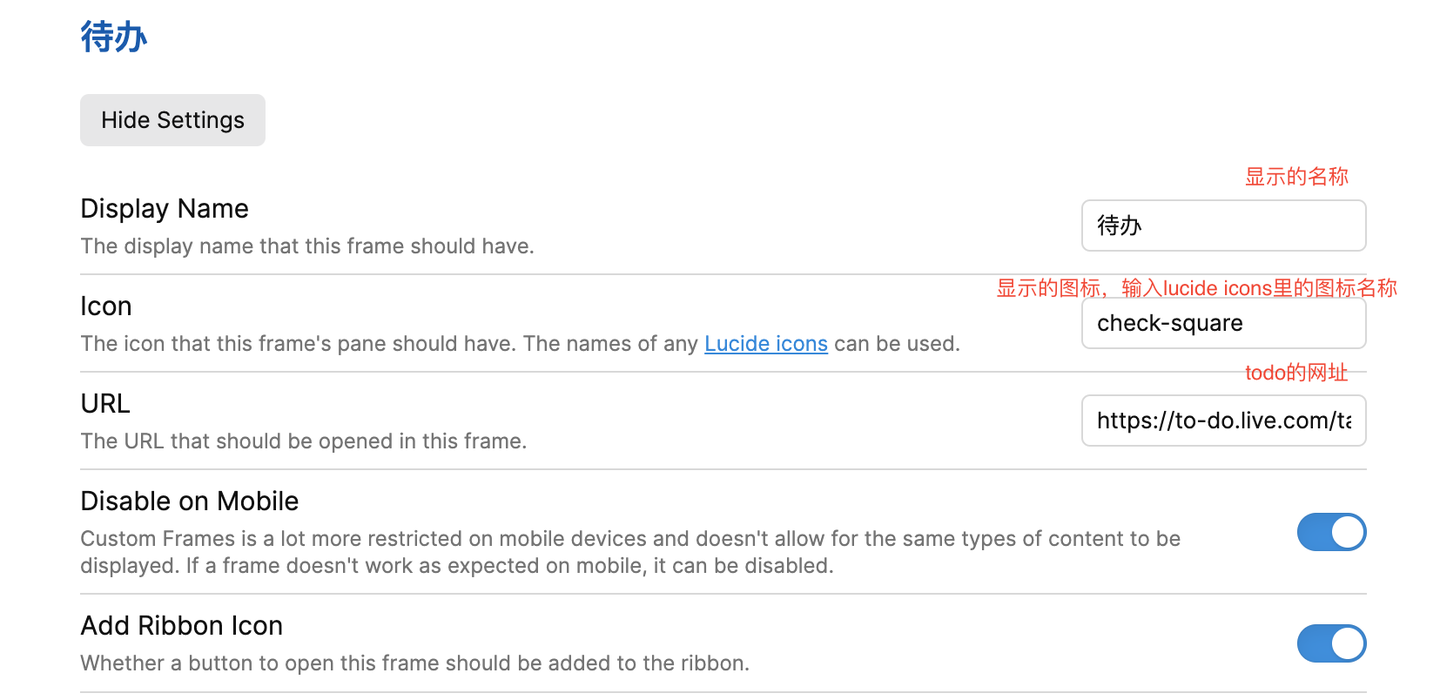Click the red todo的网址 annotation
1440x700 pixels.
[1296, 373]
